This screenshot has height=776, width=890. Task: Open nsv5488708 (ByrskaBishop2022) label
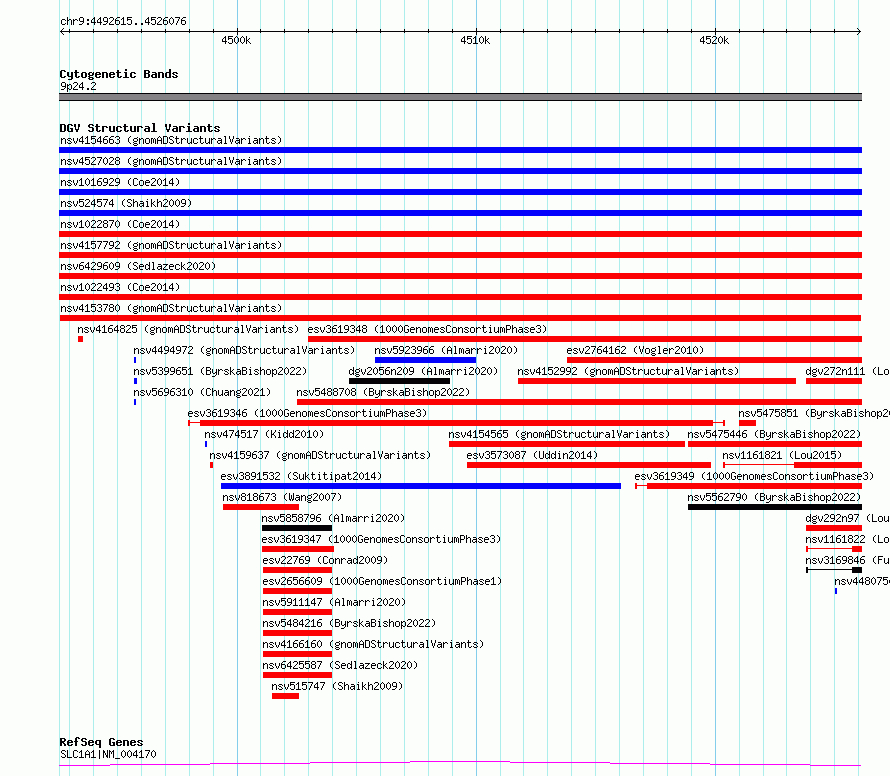383,392
